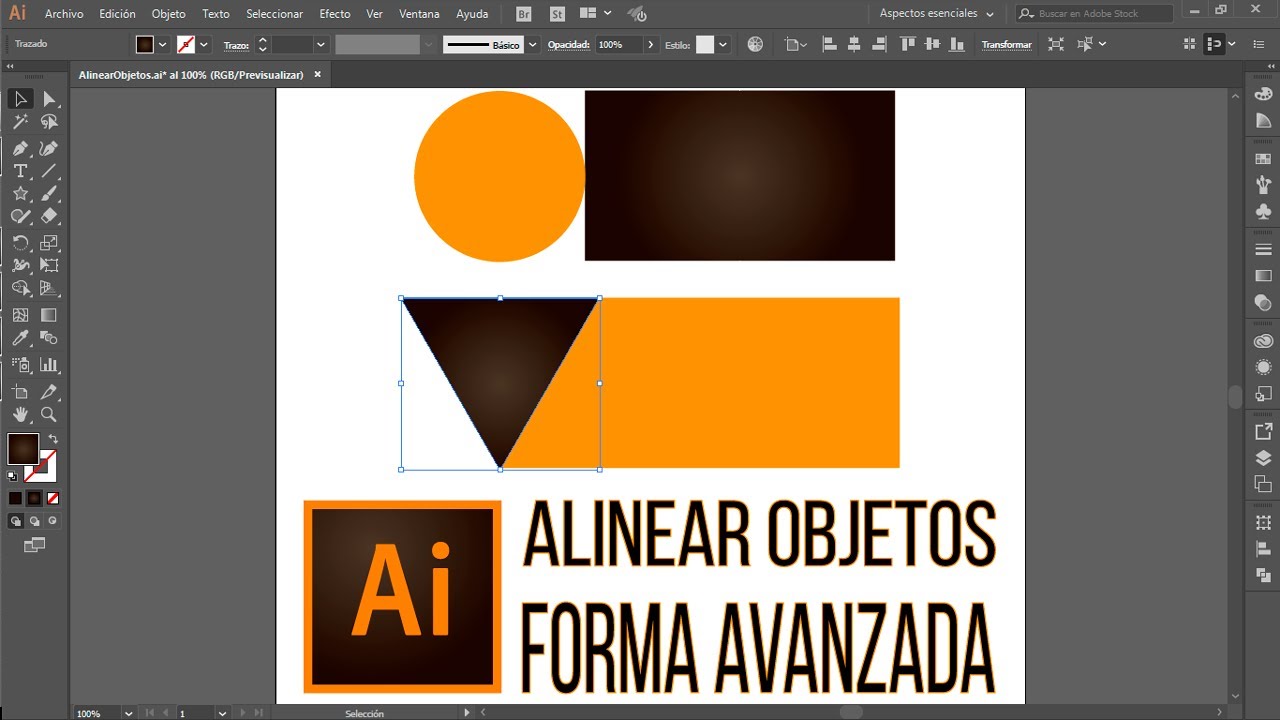Select the Zoom magnifier tool
This screenshot has width=1280, height=720.
pyautogui.click(x=49, y=414)
